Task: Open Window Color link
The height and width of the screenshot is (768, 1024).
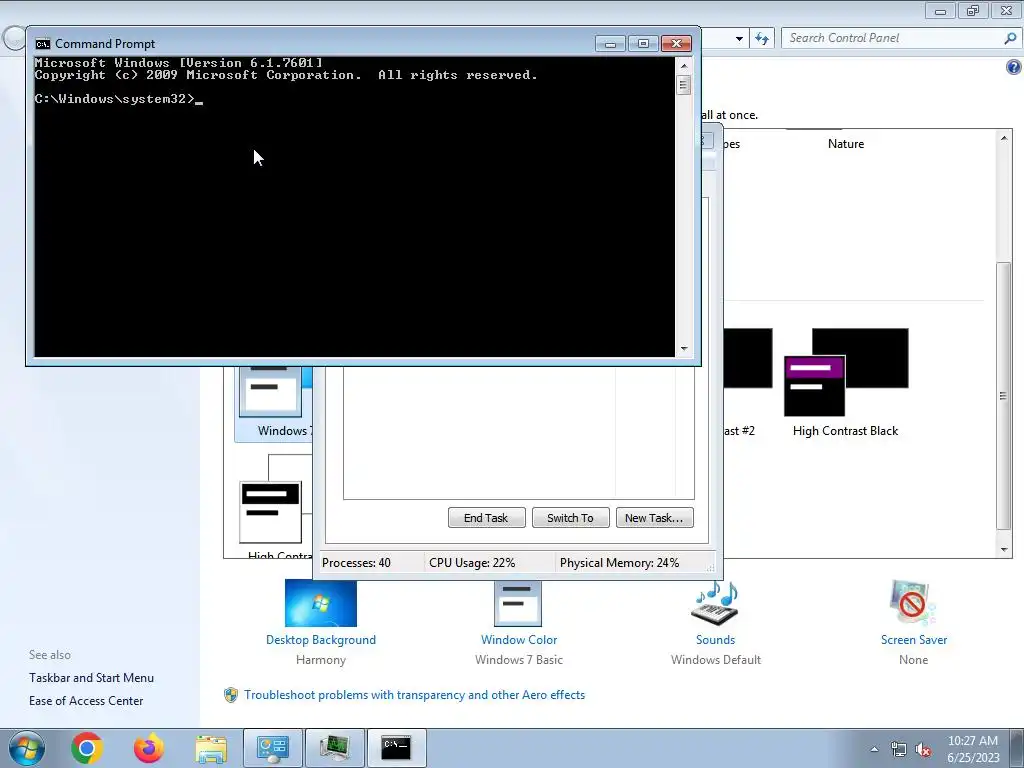Action: (519, 640)
